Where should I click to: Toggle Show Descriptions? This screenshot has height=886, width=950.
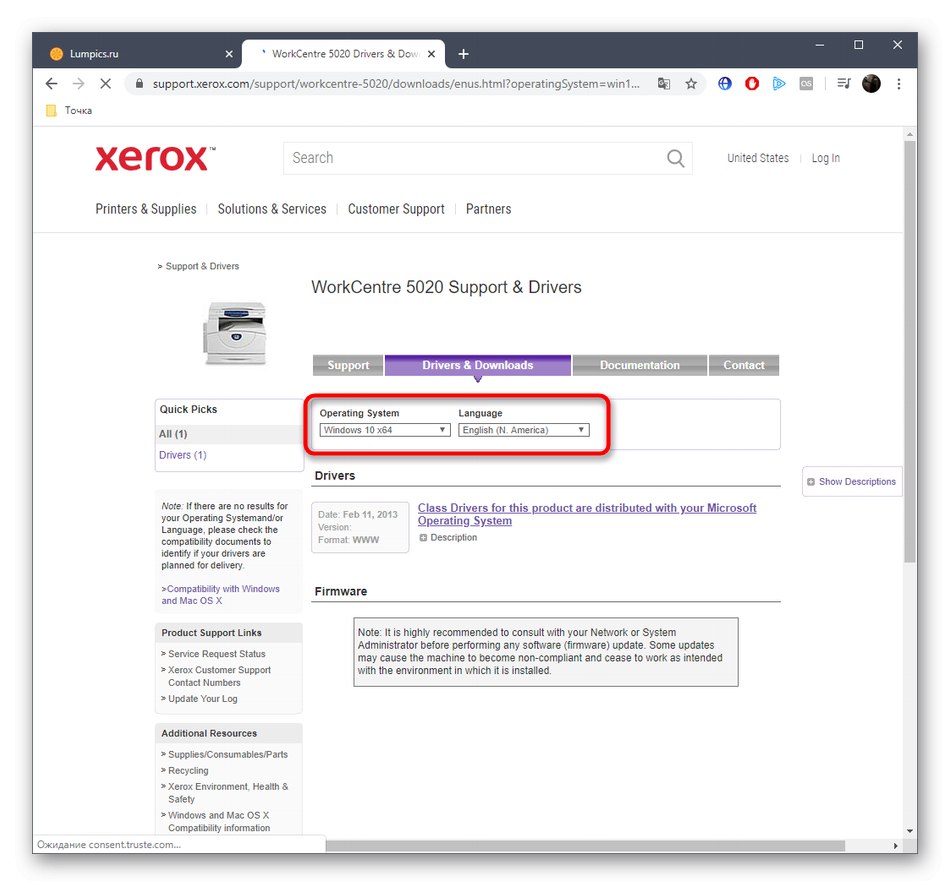pos(852,481)
